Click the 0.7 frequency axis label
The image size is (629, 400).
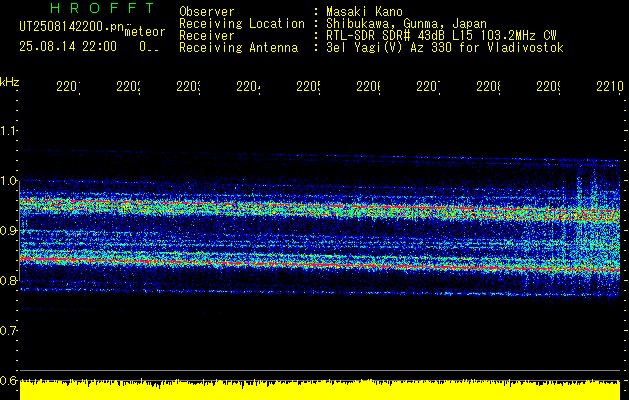tap(9, 331)
